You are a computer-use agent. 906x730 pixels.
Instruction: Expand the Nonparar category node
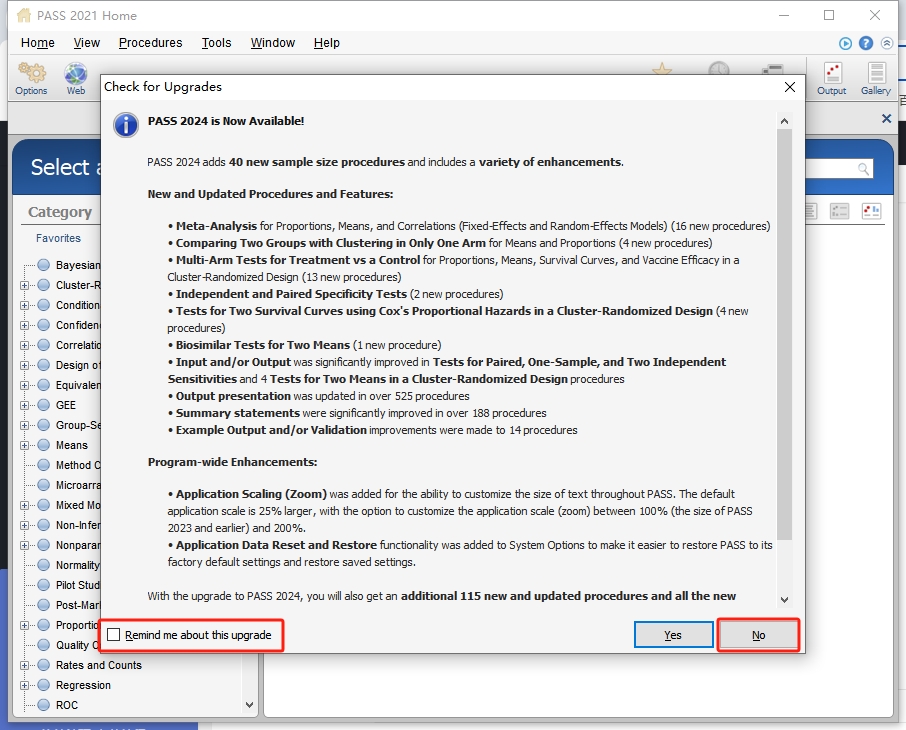(24, 546)
